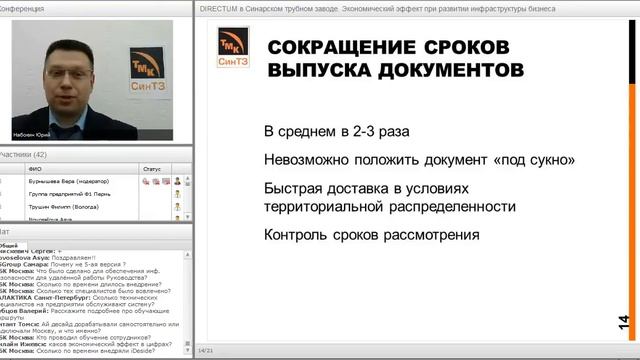Click participants list scroll up arrow
Screen dimensions: 640x360
(188, 179)
